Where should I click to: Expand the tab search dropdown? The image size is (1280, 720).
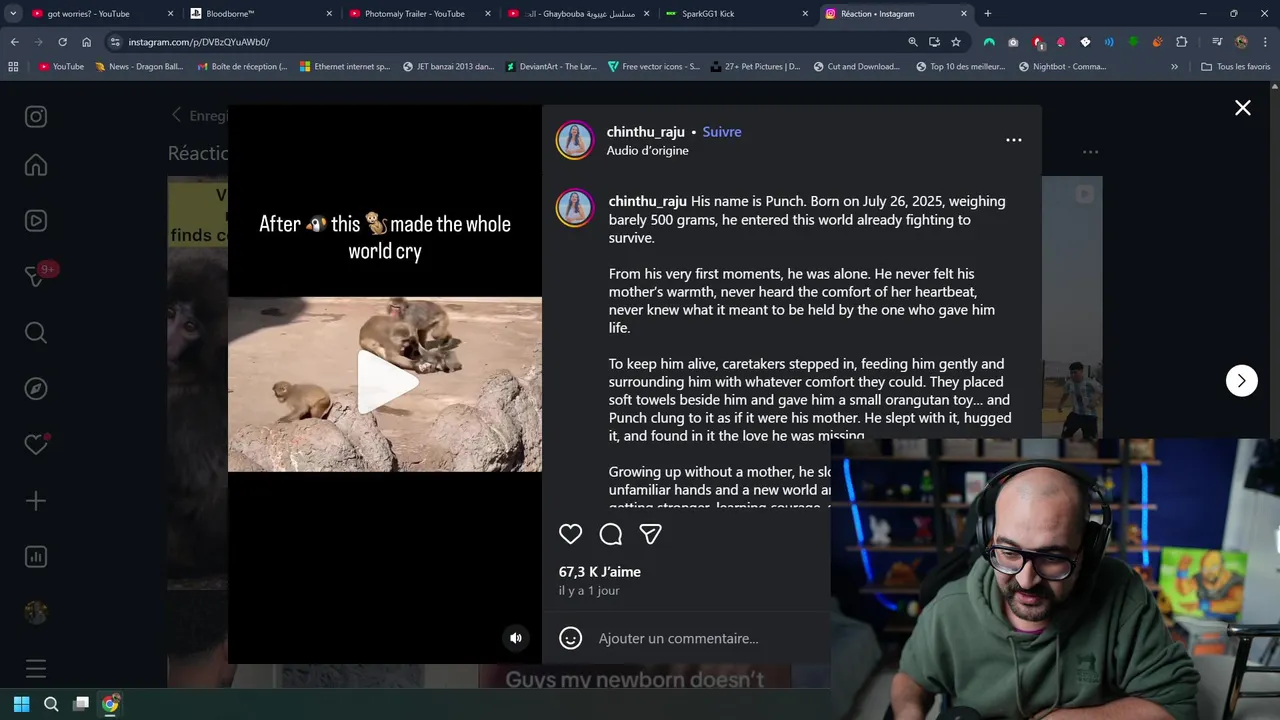pos(13,14)
